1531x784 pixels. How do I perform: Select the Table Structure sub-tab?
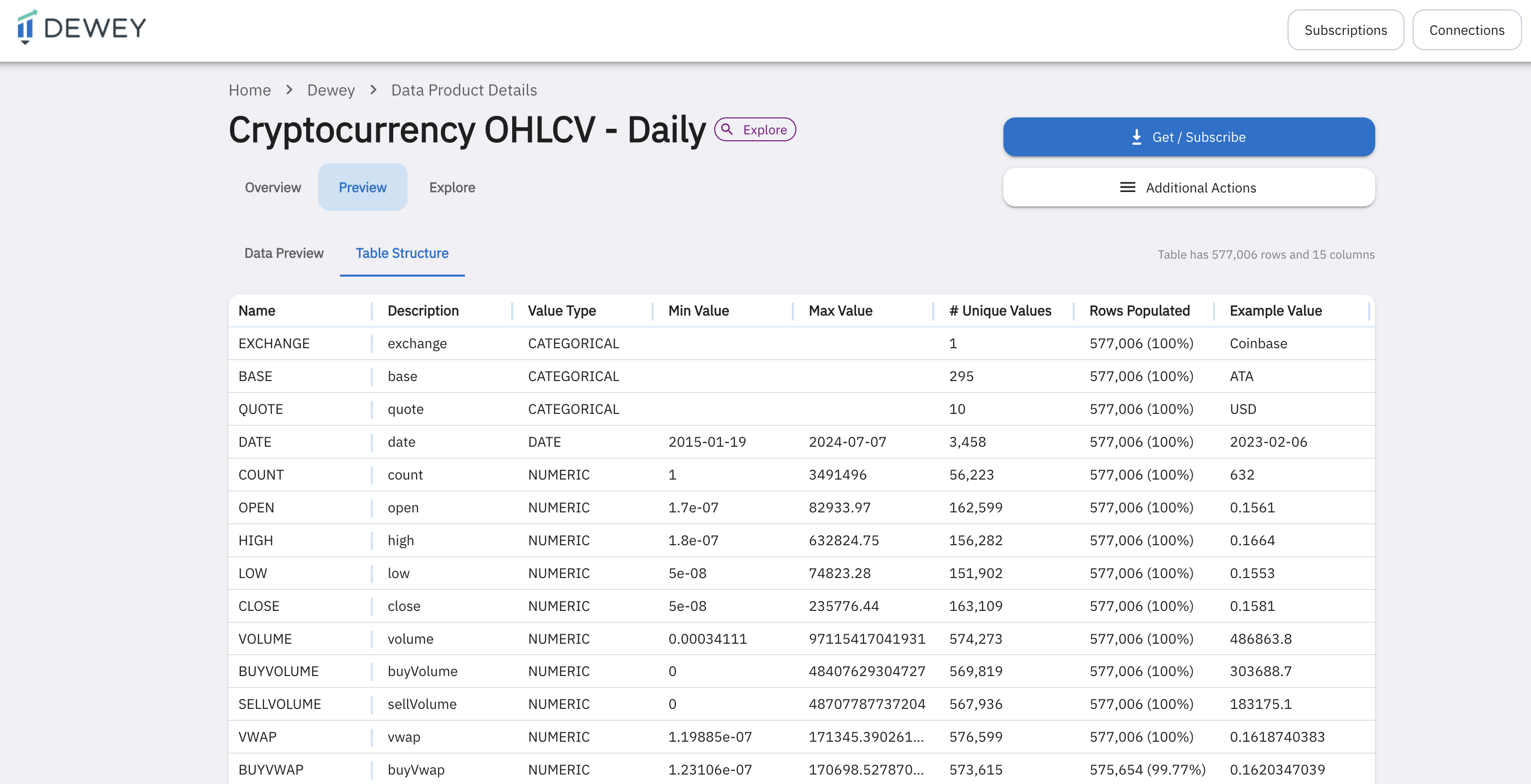[402, 254]
